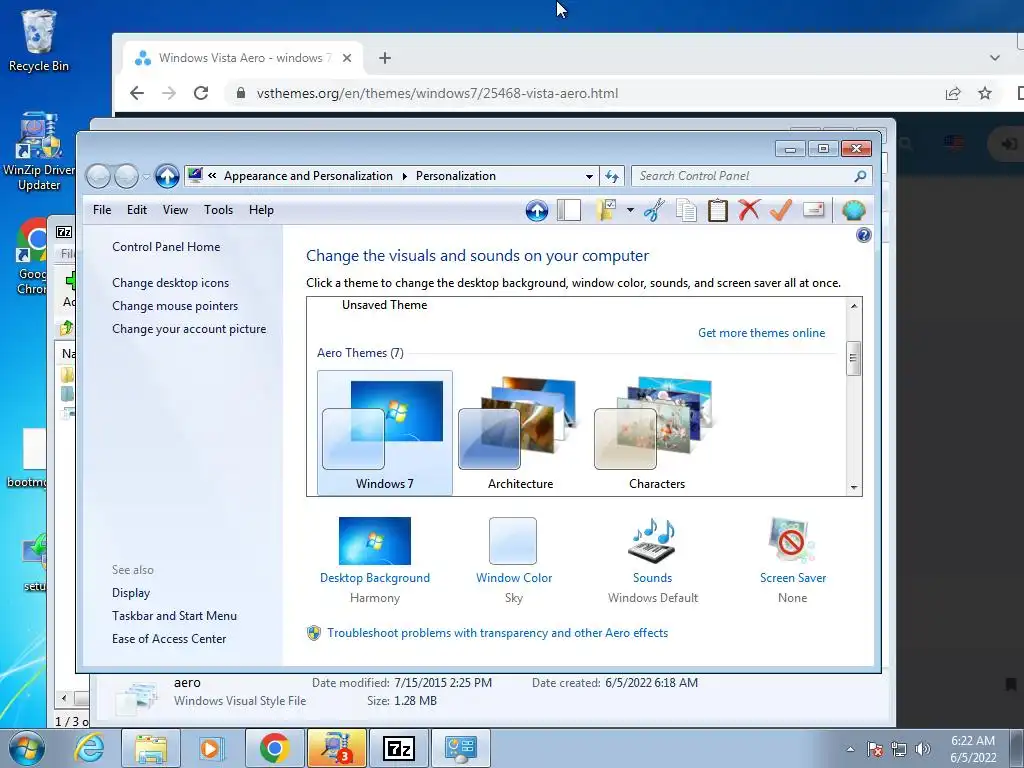This screenshot has width=1024, height=768.
Task: Click the blue Up arrow in Classic Shell toolbar
Action: click(537, 210)
